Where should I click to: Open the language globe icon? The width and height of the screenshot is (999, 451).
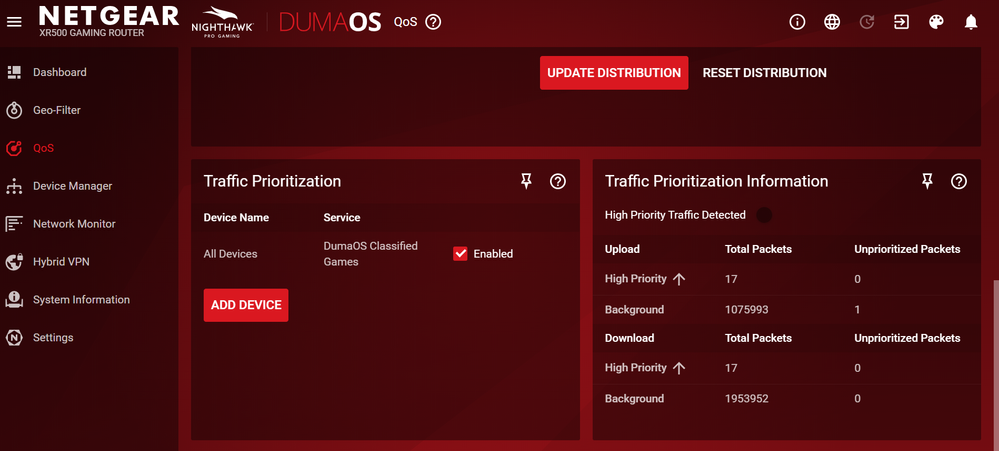831,22
